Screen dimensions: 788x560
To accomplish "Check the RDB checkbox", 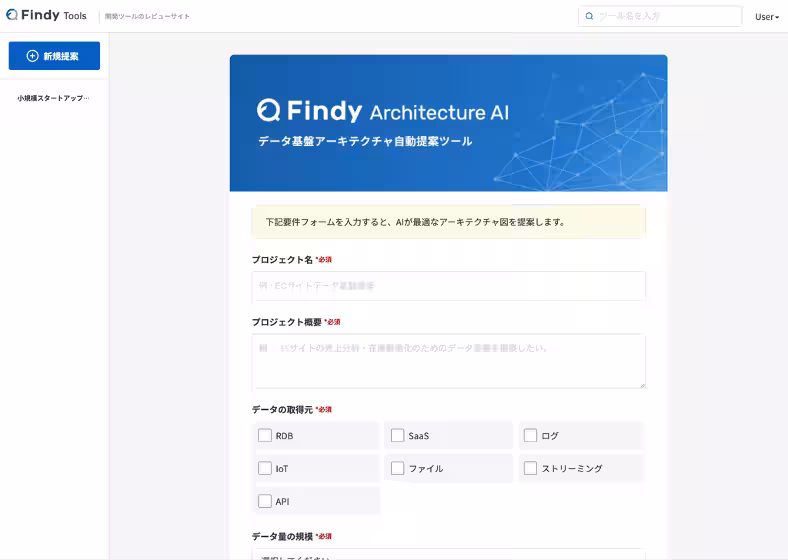I will click(x=265, y=435).
